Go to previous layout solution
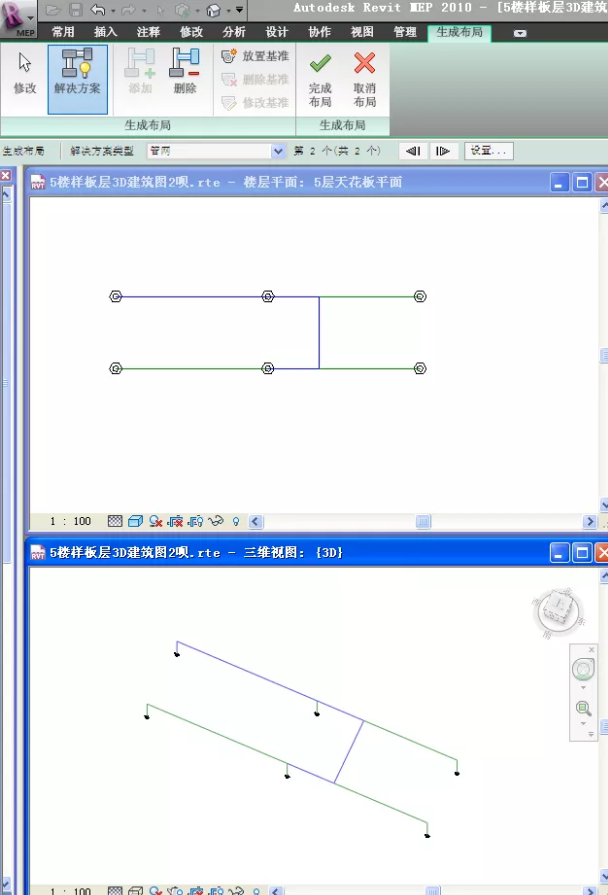608x895 pixels. (x=413, y=151)
